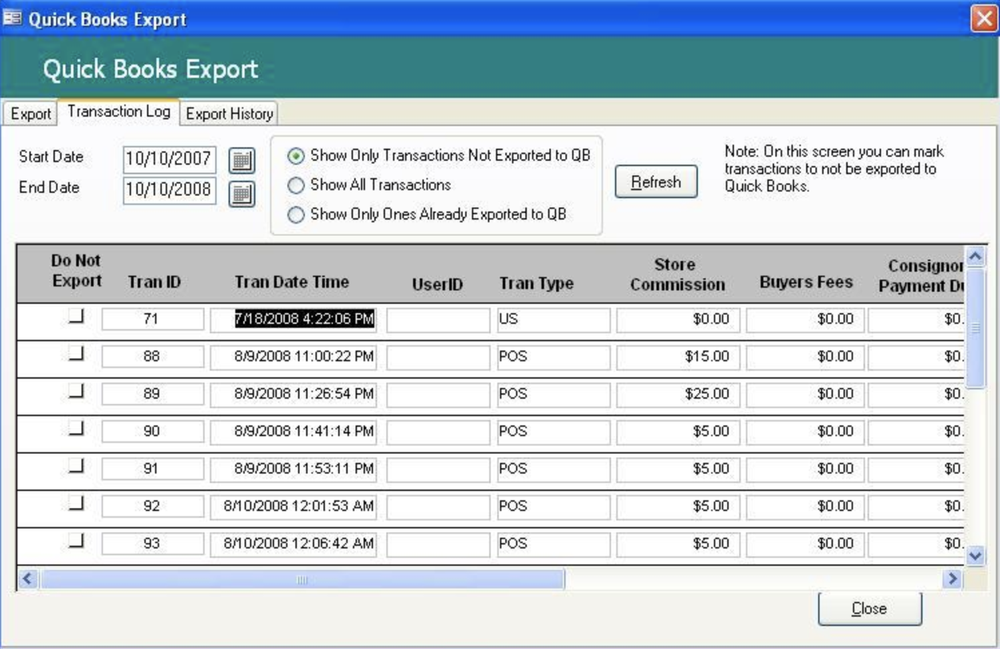
Task: Click the horizontal scrollbar left arrow
Action: (27, 579)
